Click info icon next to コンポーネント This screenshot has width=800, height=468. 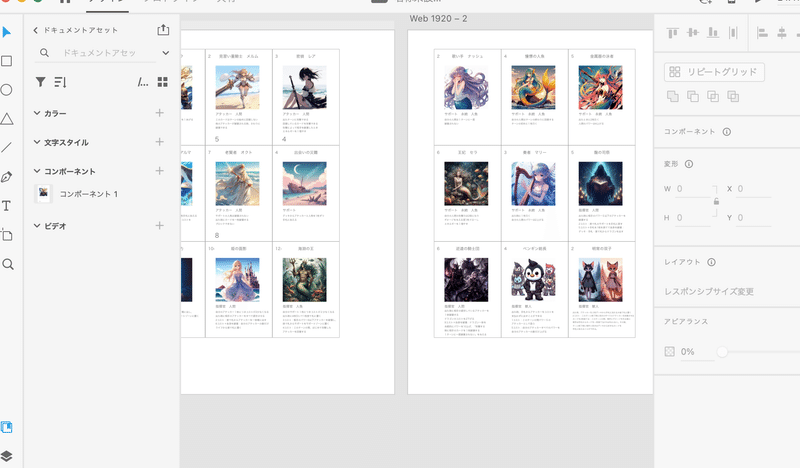727,132
